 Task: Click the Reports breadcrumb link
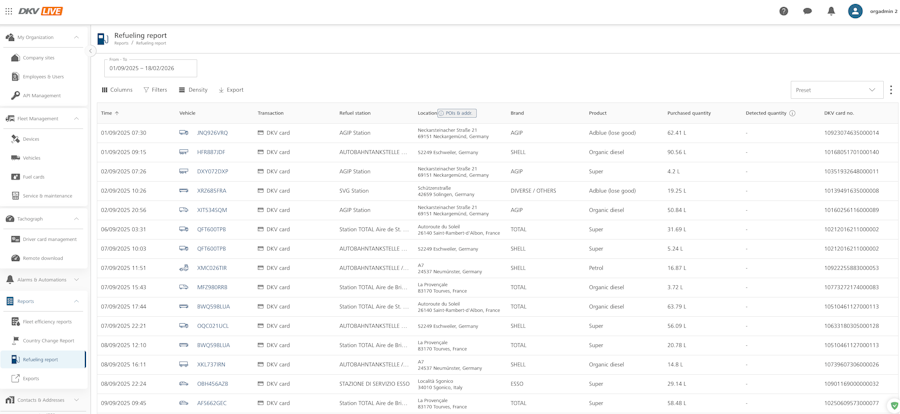point(121,43)
